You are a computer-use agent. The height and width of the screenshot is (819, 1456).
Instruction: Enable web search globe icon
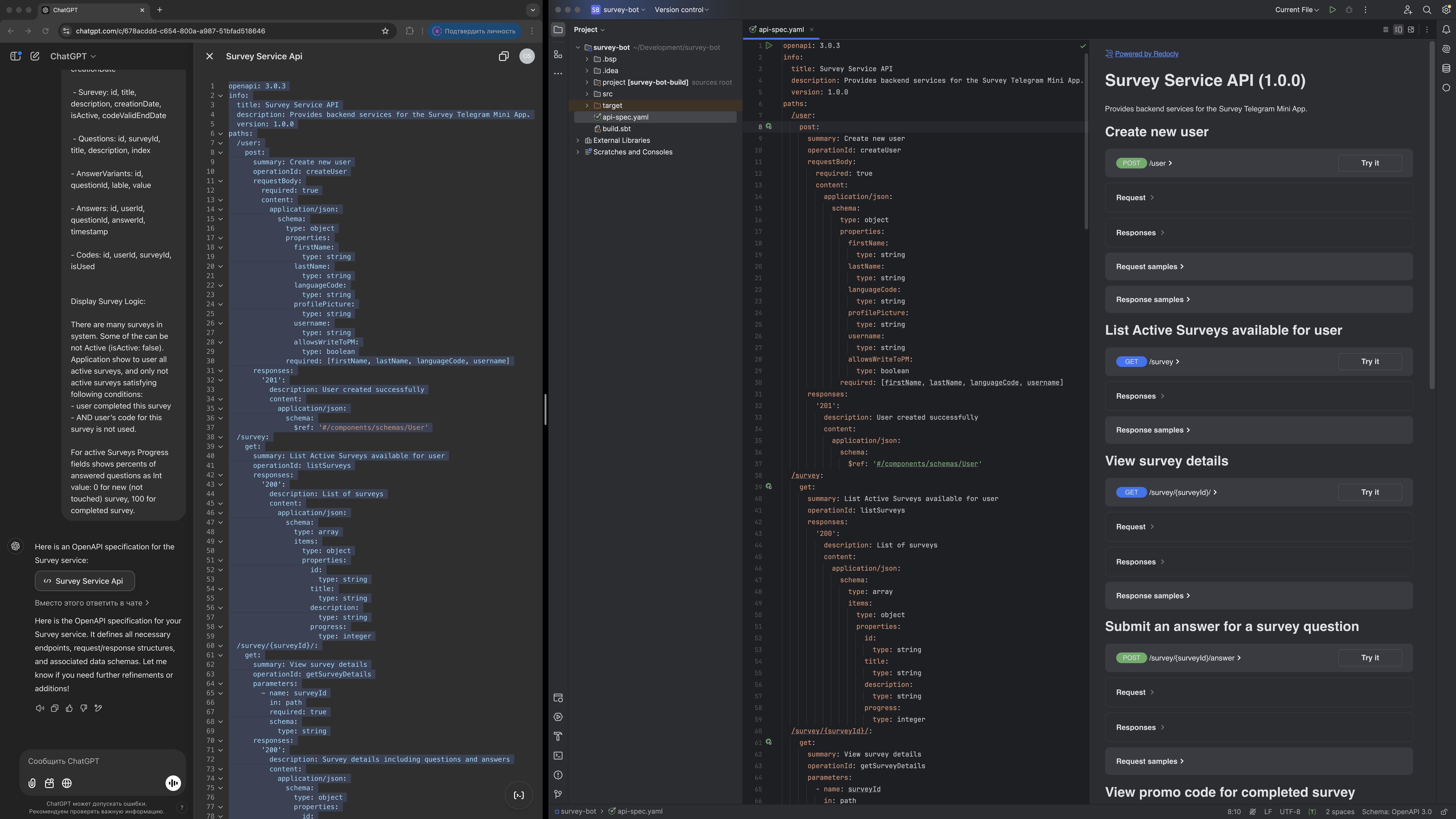click(67, 783)
